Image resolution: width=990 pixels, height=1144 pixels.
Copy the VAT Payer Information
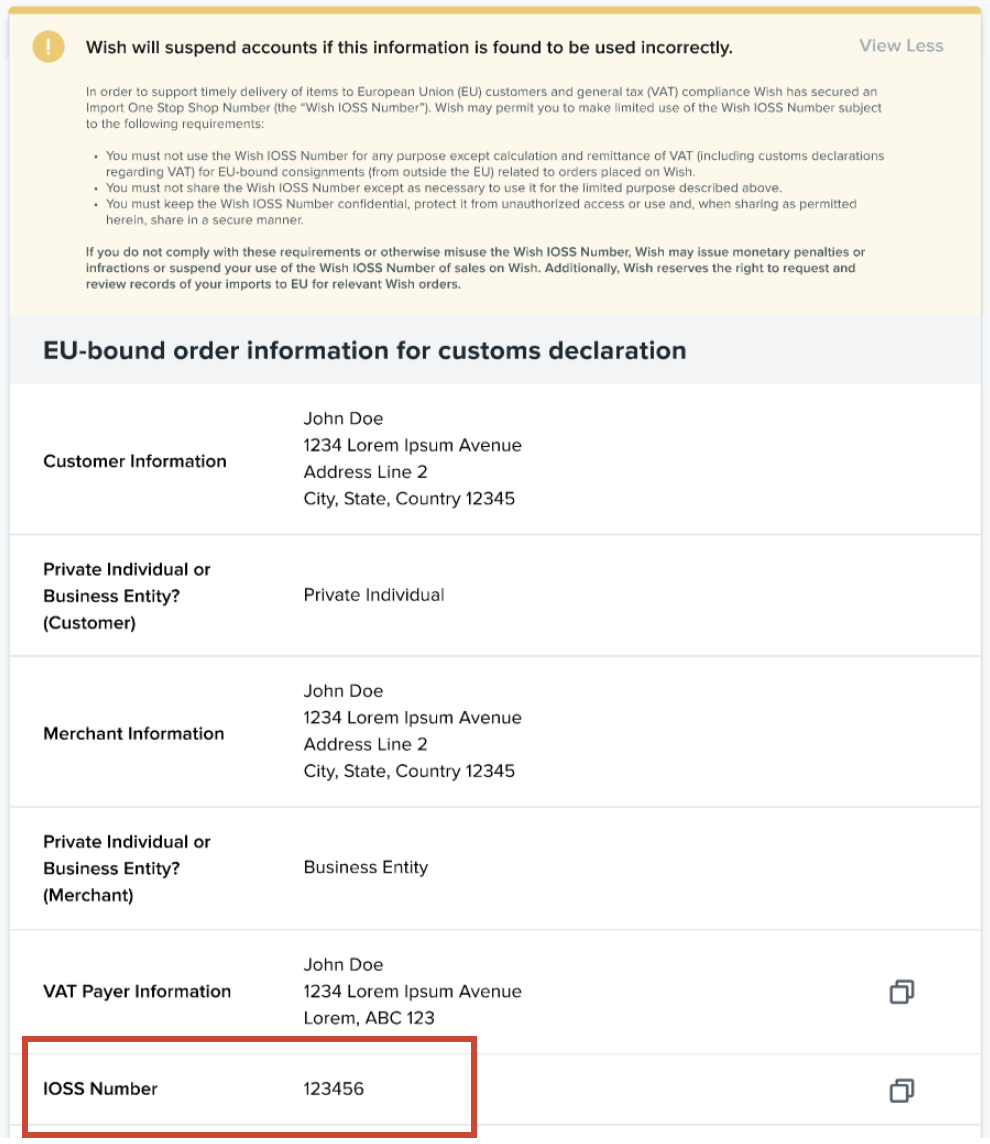click(901, 992)
